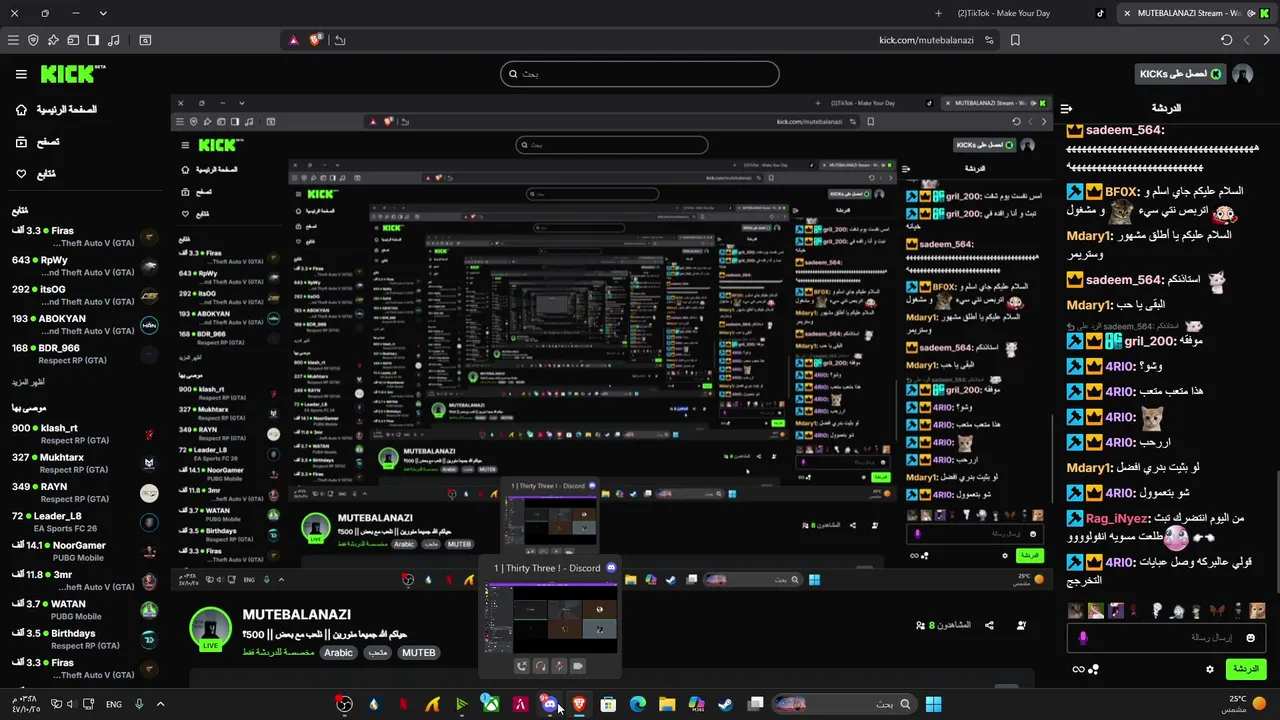Click the Discord camera button in preview
The height and width of the screenshot is (720, 1280).
577,666
